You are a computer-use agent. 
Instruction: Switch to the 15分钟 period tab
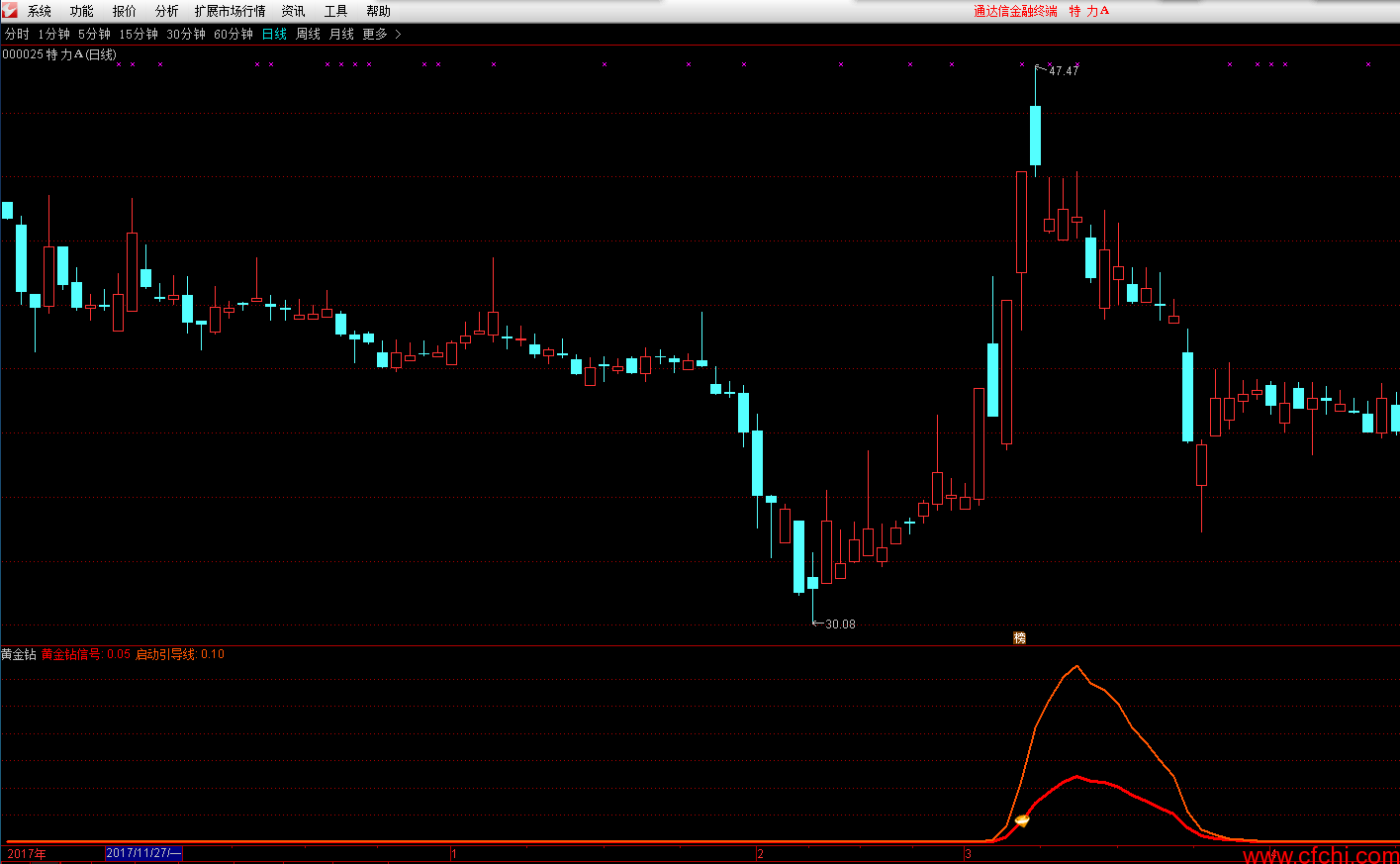(139, 34)
